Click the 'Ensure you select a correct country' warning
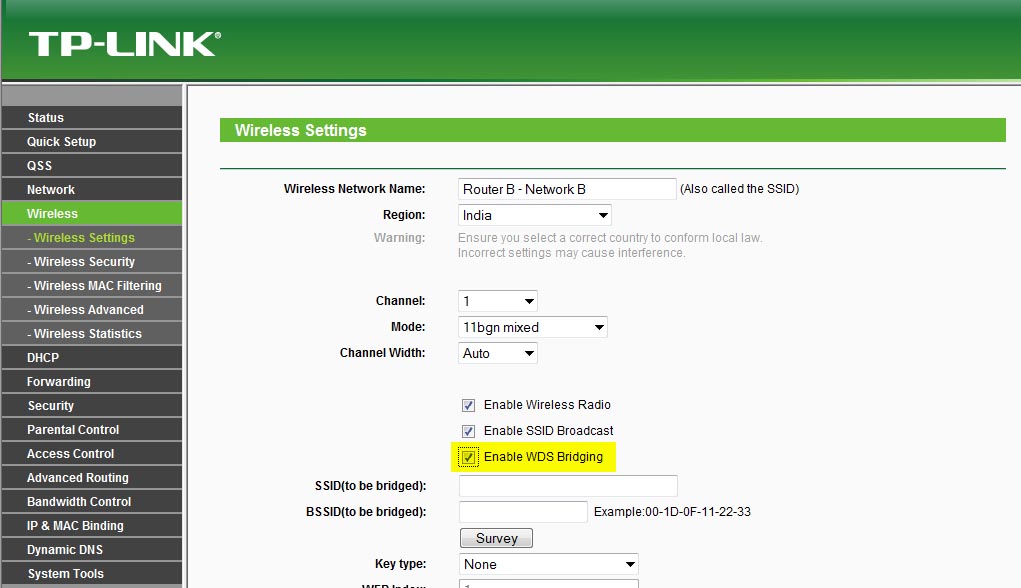The width and height of the screenshot is (1021, 588). [x=609, y=245]
